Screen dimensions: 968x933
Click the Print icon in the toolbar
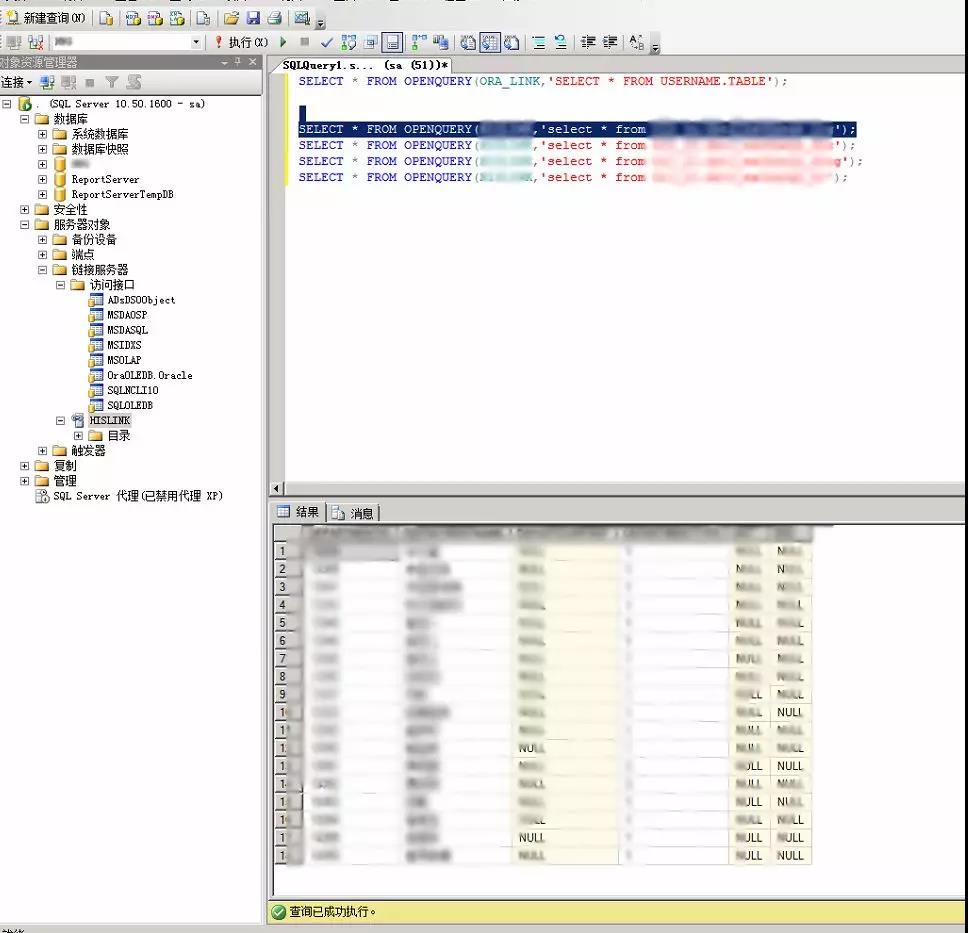[x=274, y=17]
